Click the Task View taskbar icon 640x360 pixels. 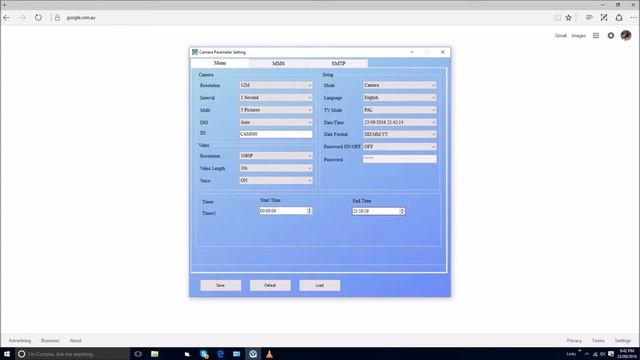[138, 354]
